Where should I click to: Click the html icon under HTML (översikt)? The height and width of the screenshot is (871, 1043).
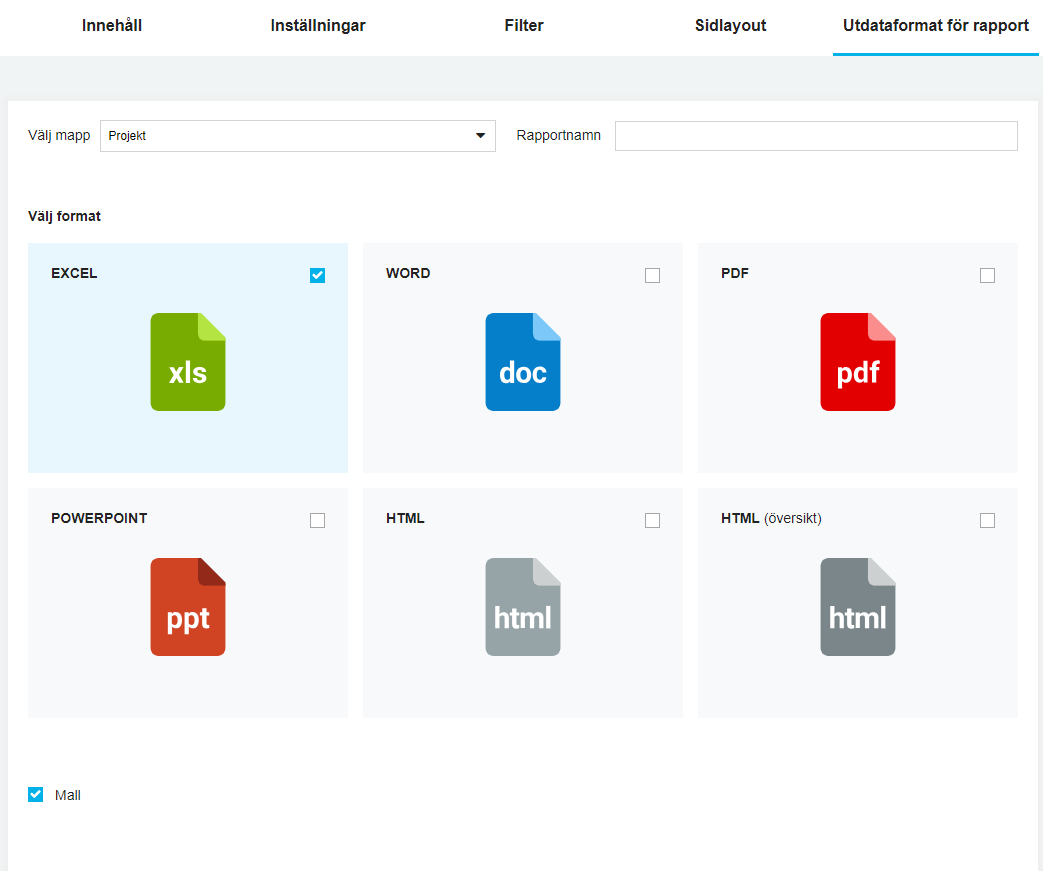click(x=857, y=607)
